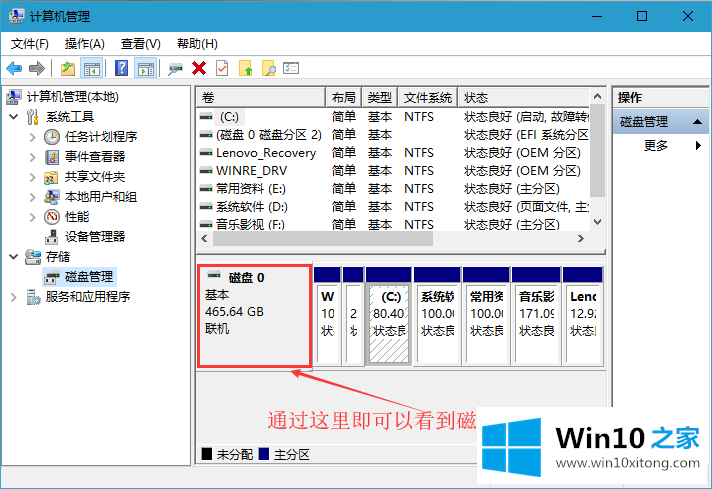Collapse the 系统工具 tree node
The width and height of the screenshot is (712, 489).
pos(14,117)
